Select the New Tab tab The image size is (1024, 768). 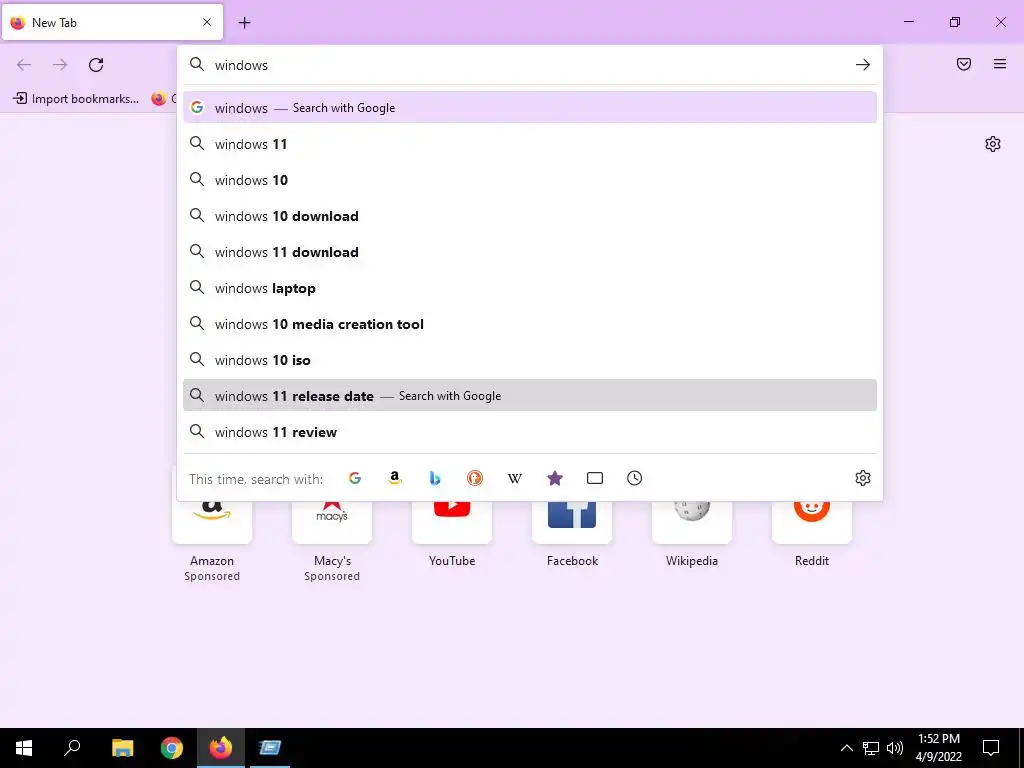[x=112, y=22]
